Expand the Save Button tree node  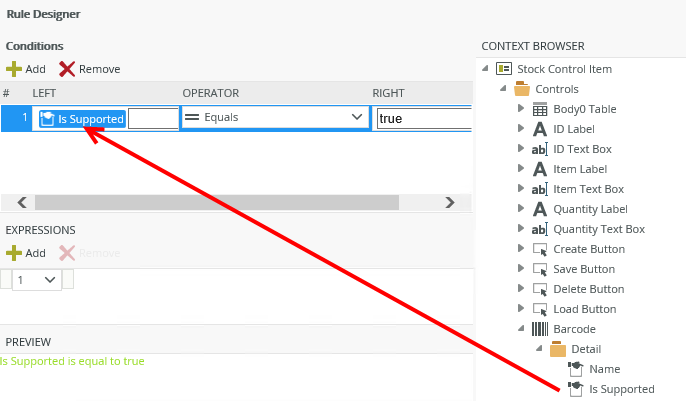pyautogui.click(x=521, y=269)
